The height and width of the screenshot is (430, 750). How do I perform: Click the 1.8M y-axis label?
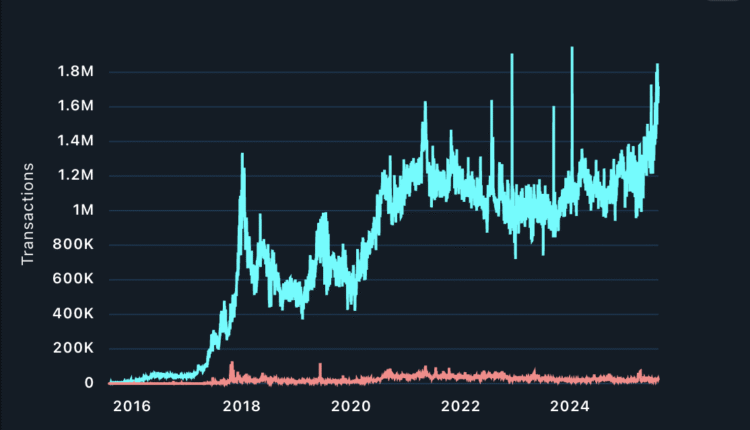click(x=76, y=72)
